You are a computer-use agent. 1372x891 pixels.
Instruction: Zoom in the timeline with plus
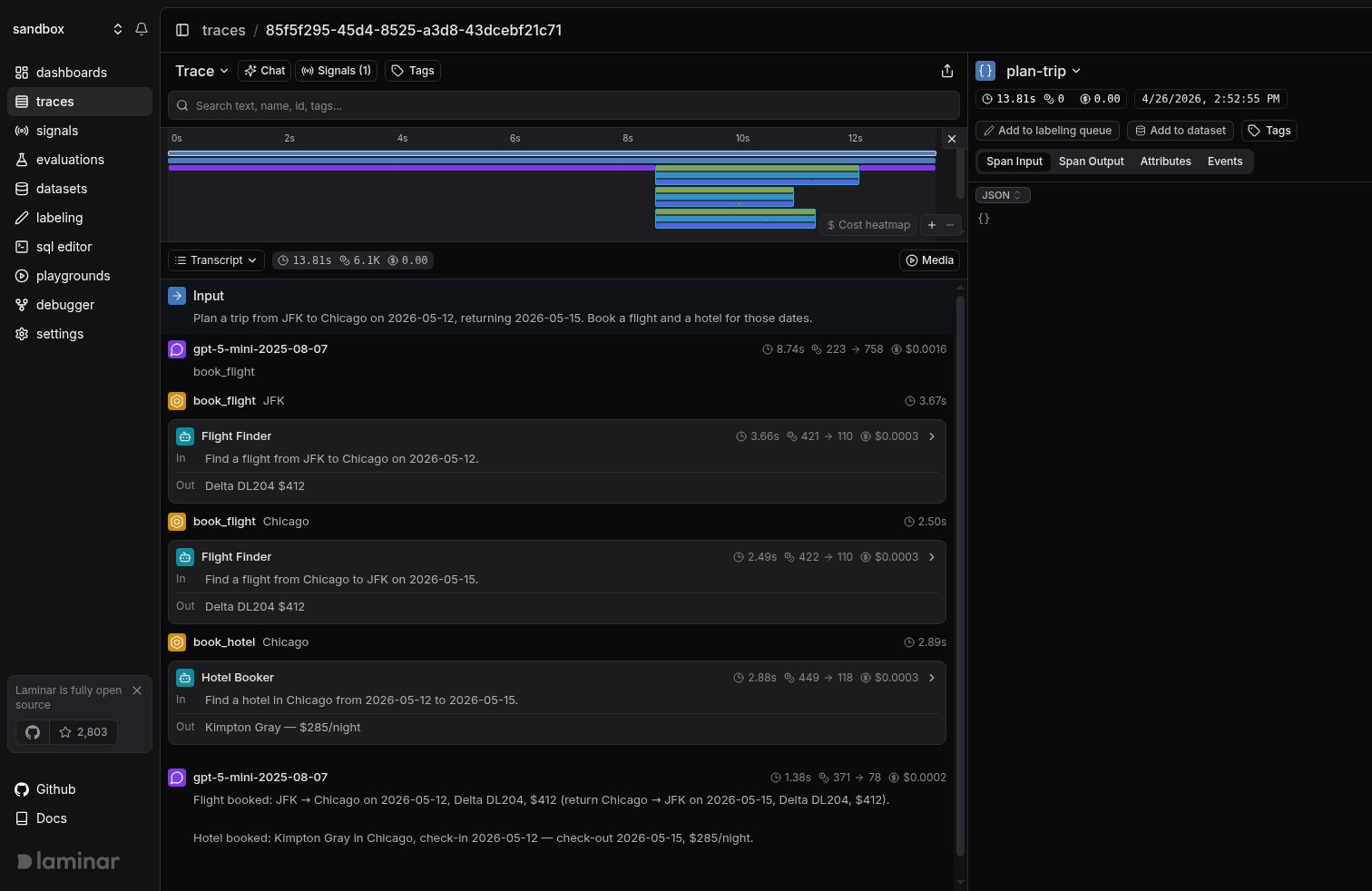click(931, 225)
